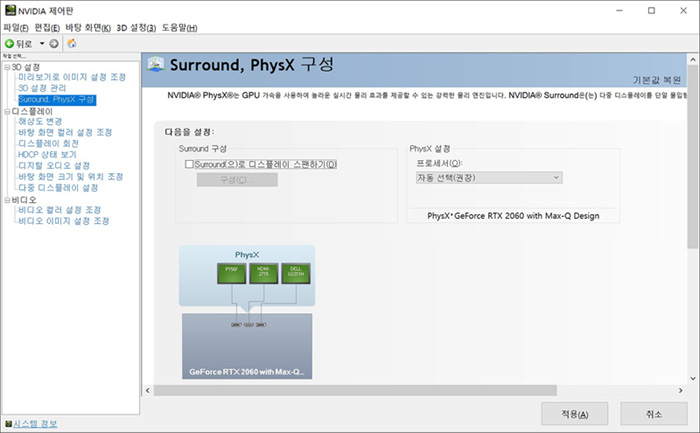Open the 바탕 화면(K) menu
This screenshot has height=433, width=700.
point(88,28)
